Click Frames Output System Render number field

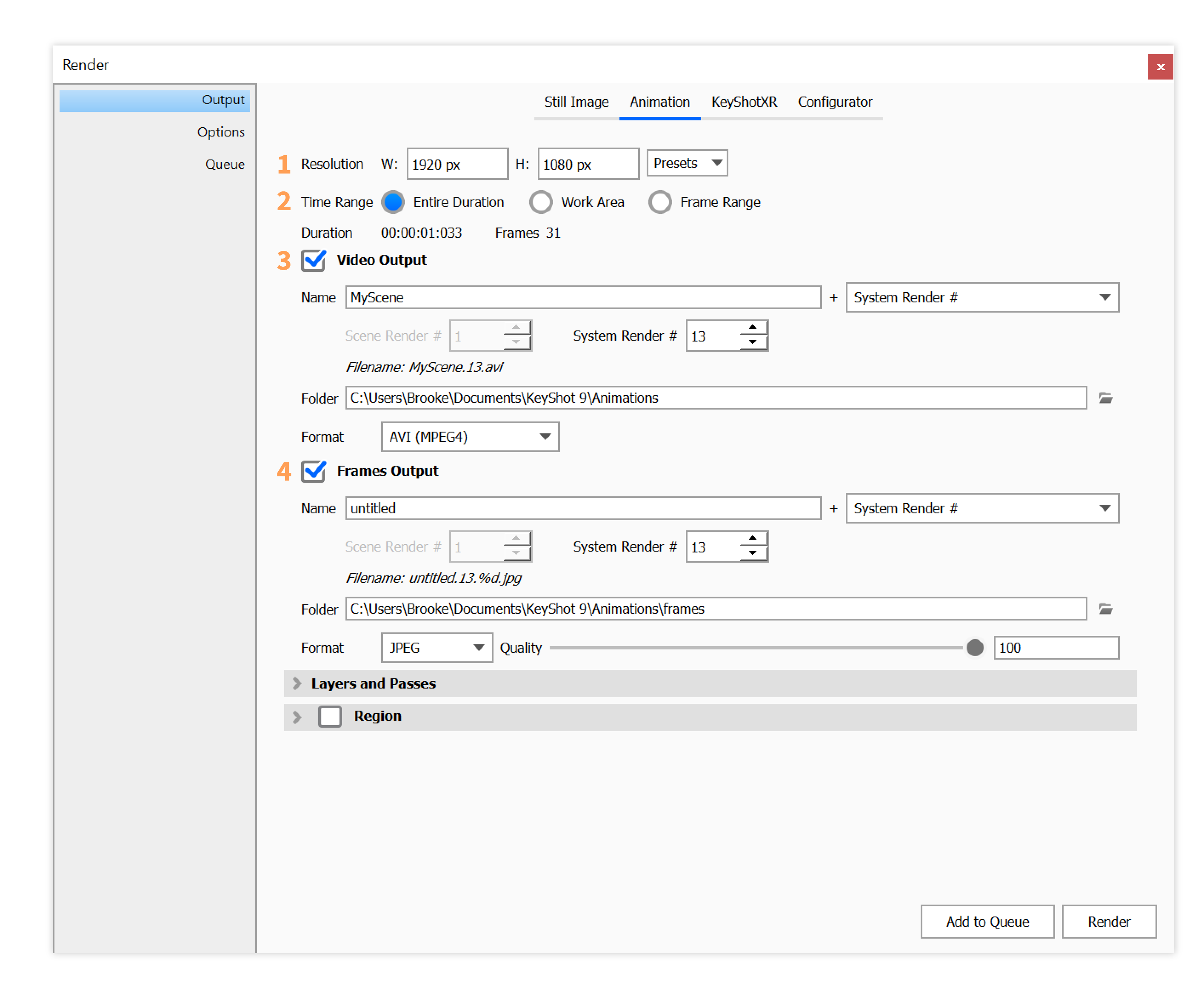point(714,548)
